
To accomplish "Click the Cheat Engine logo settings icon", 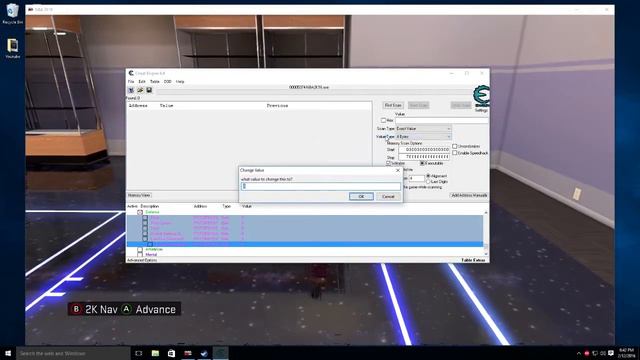I will (x=481, y=96).
